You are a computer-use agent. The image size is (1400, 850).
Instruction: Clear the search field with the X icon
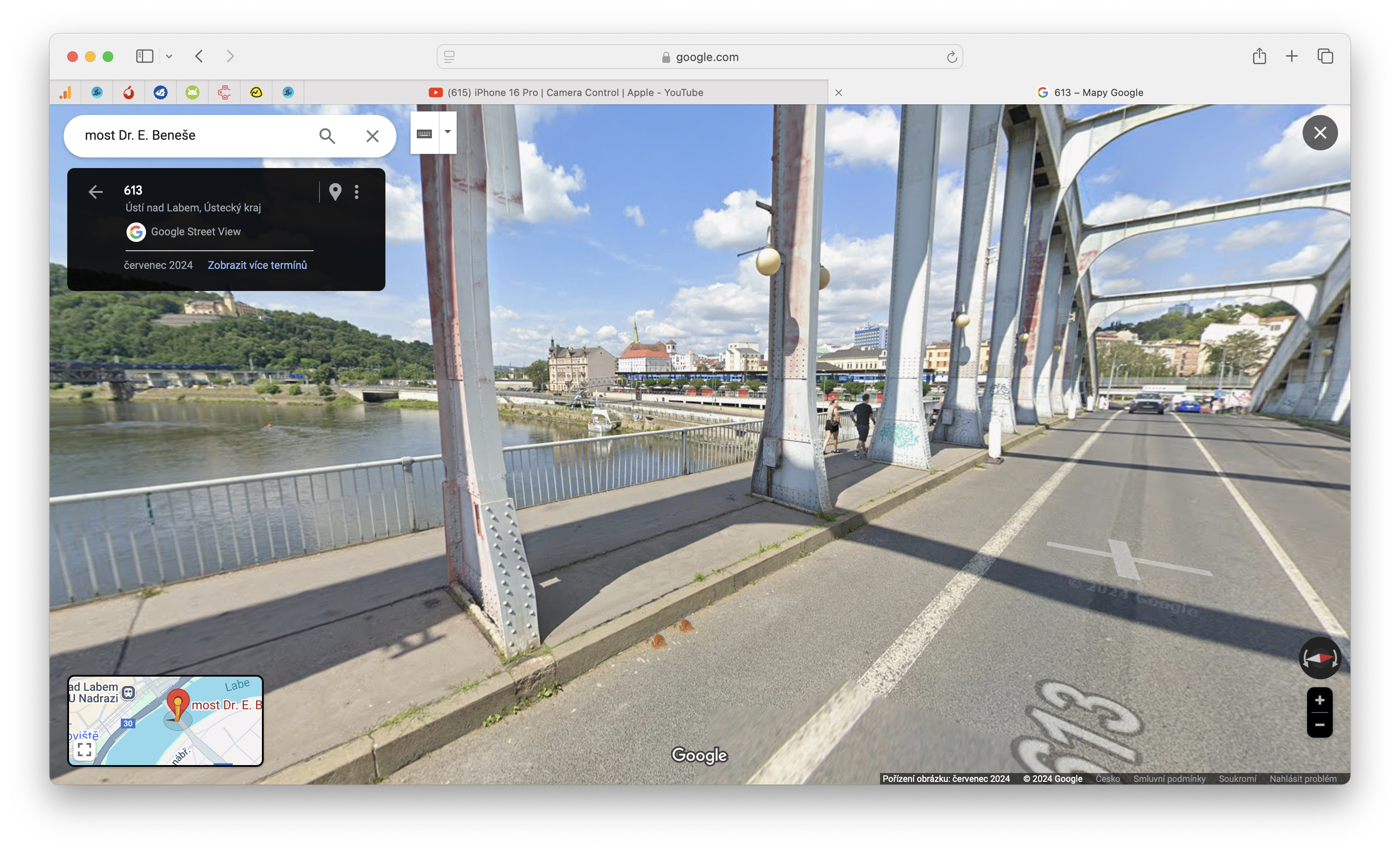[x=373, y=136]
